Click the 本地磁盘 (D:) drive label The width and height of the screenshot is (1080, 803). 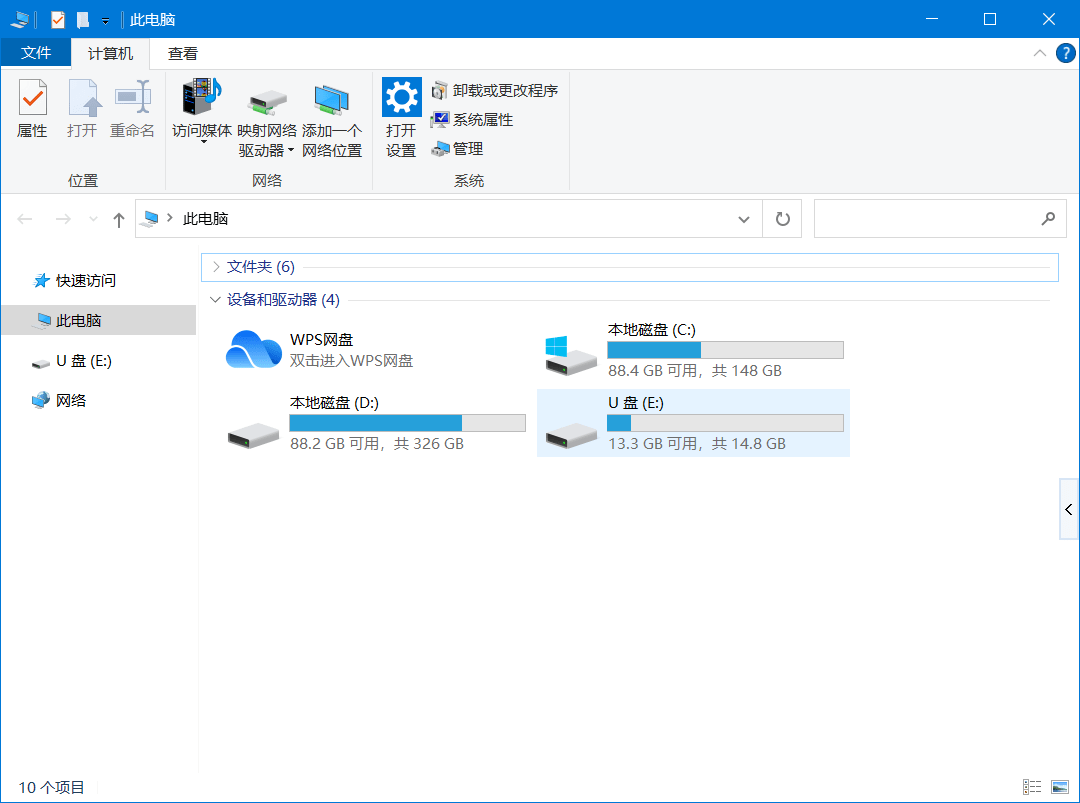[x=334, y=403]
